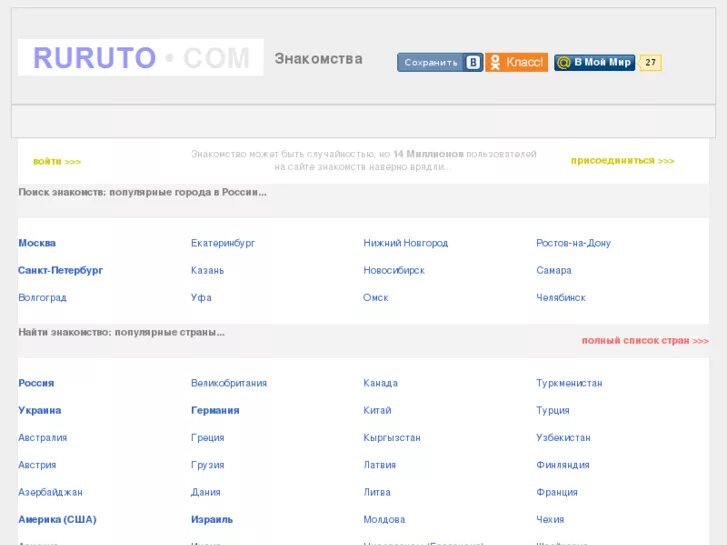Screen dimensions: 727x545
Task: Open the country Кыргызстан
Action: (392, 438)
